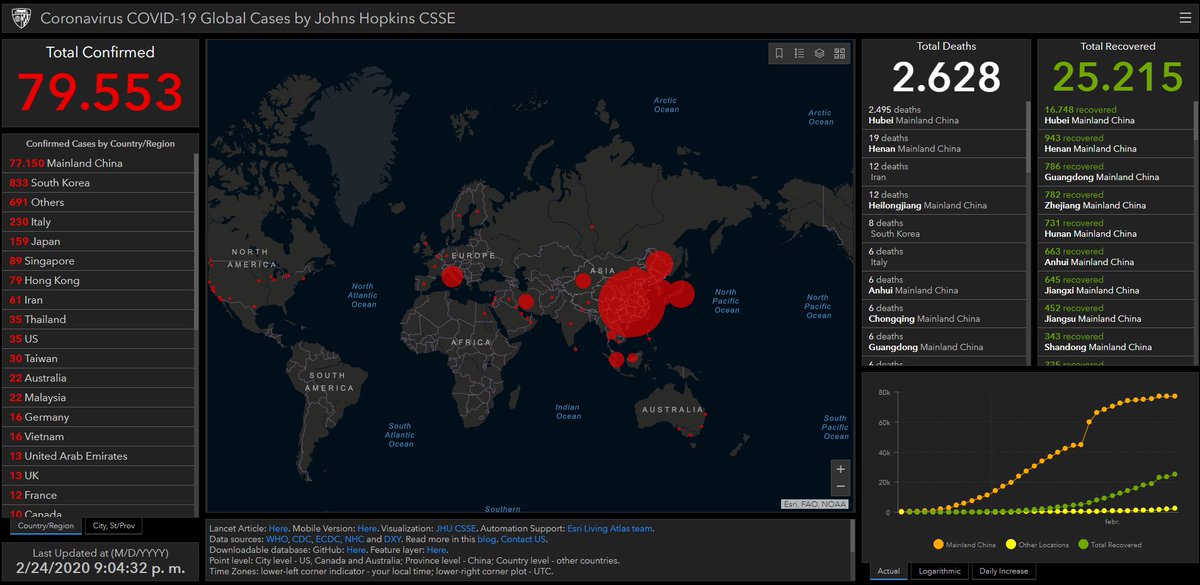Select Malaysia in country list
1200x585 pixels.
tap(99, 397)
